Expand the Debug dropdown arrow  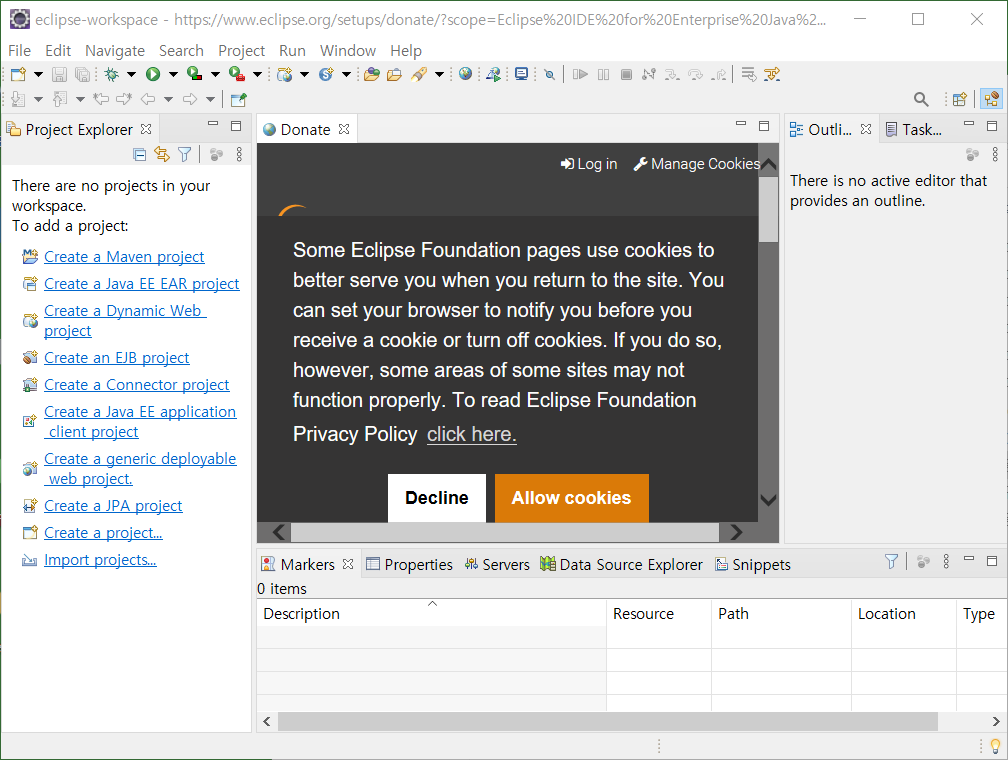pyautogui.click(x=131, y=75)
